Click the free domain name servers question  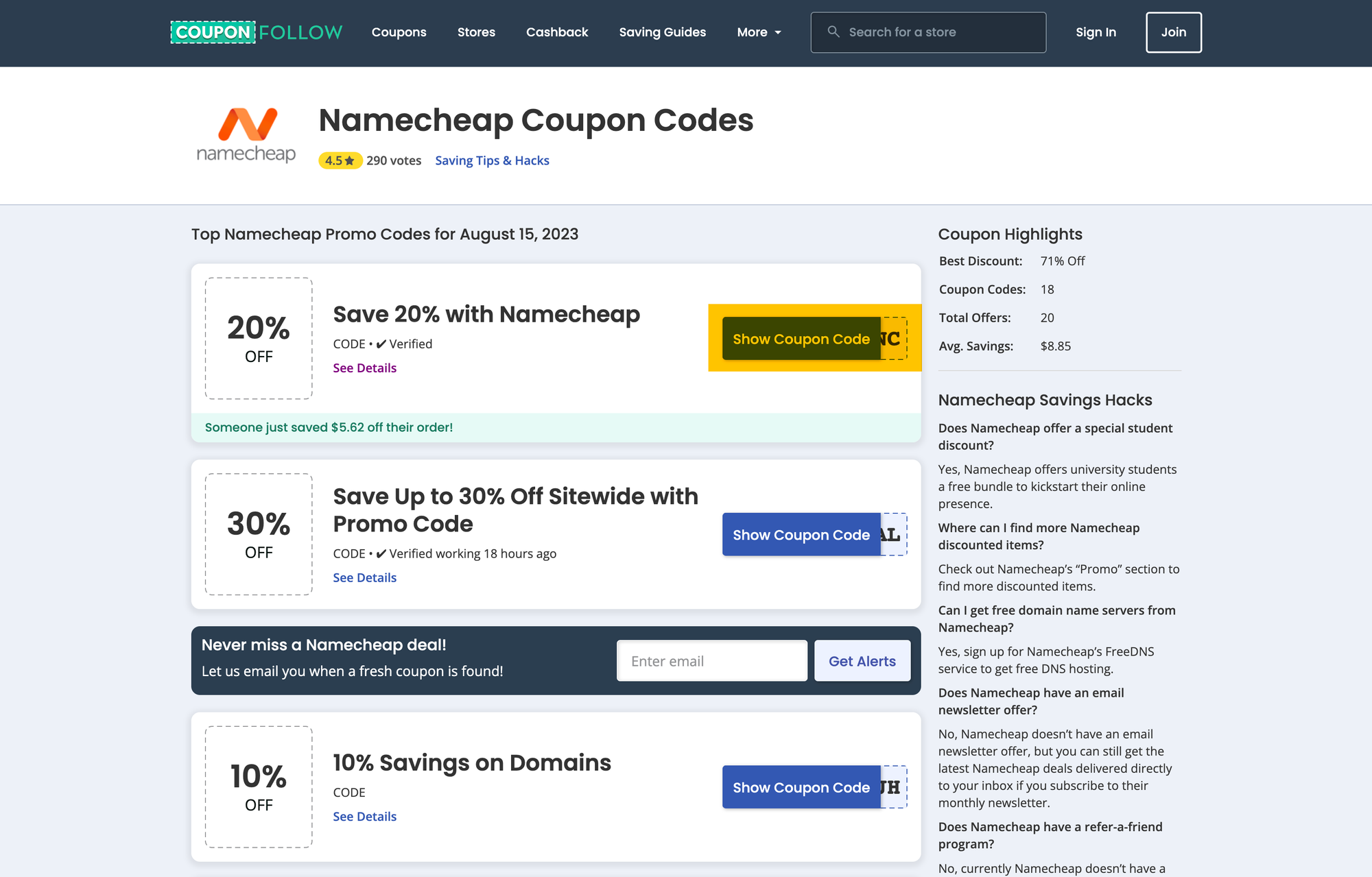(1056, 618)
